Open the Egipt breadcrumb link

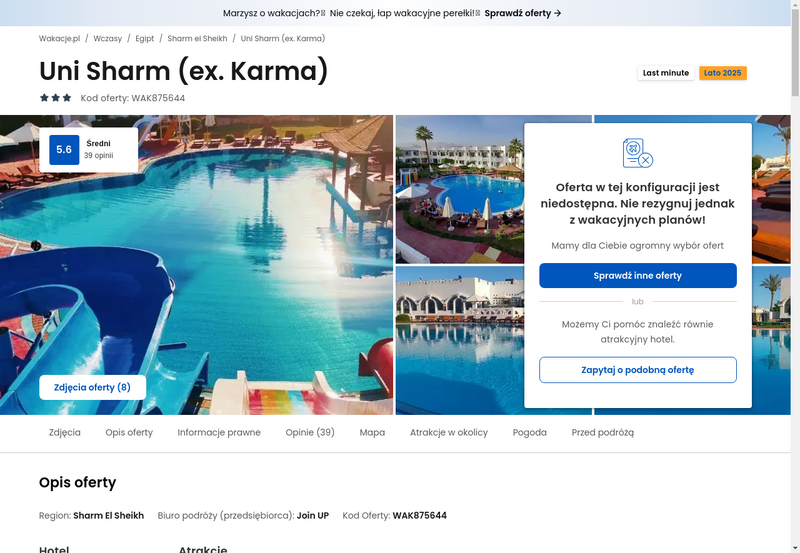[145, 38]
